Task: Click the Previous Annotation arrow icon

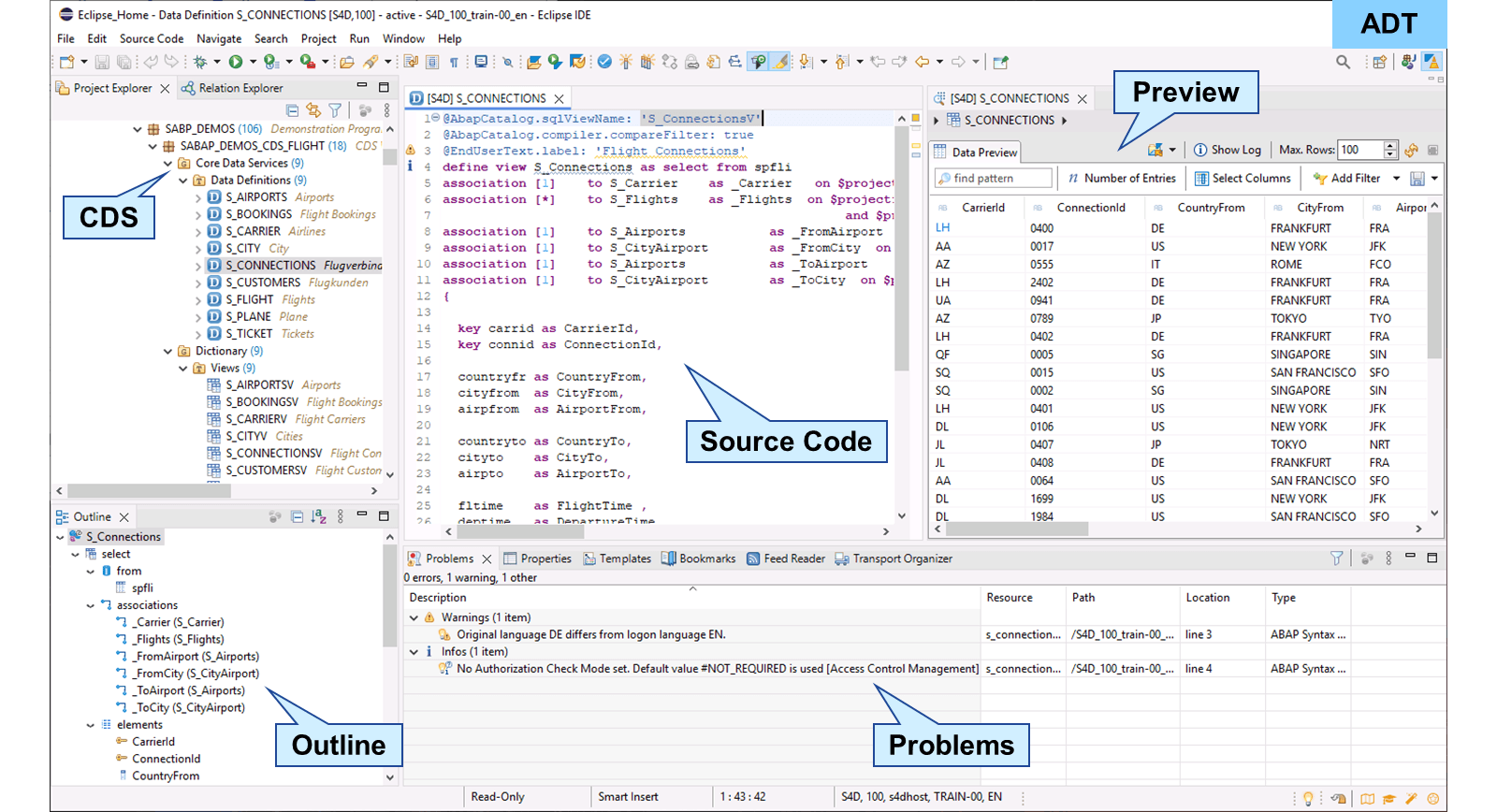Action: pos(842,63)
